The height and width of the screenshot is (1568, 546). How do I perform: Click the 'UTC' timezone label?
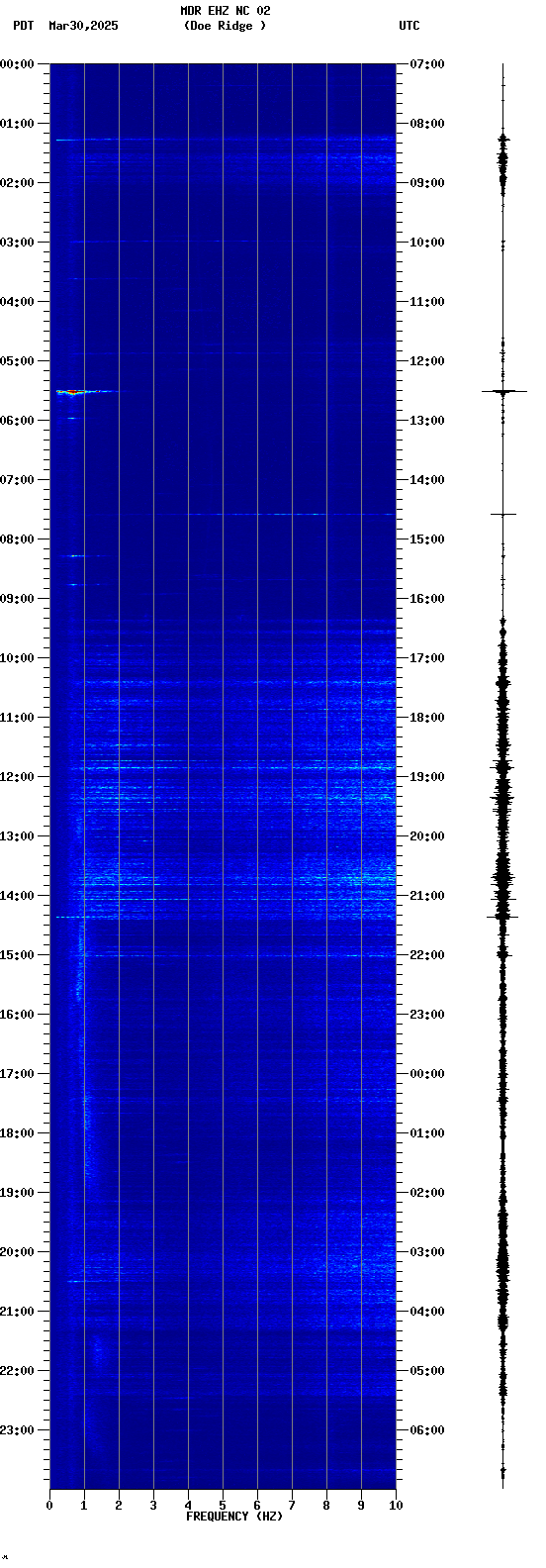point(409,26)
